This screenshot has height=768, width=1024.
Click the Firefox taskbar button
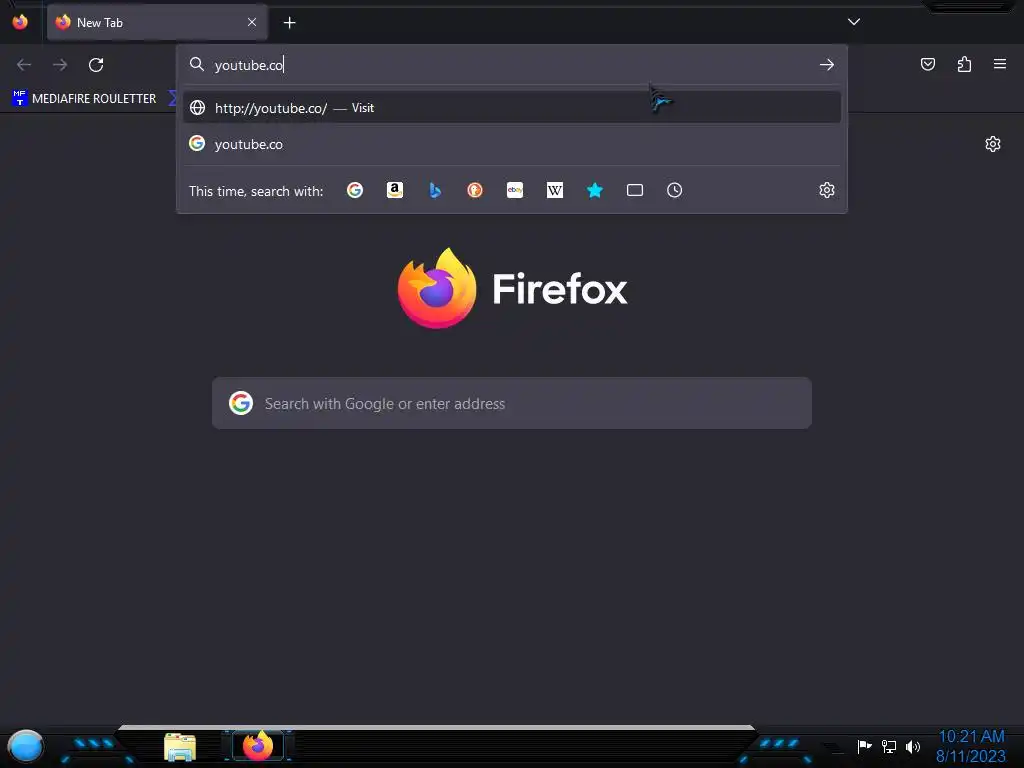click(258, 746)
